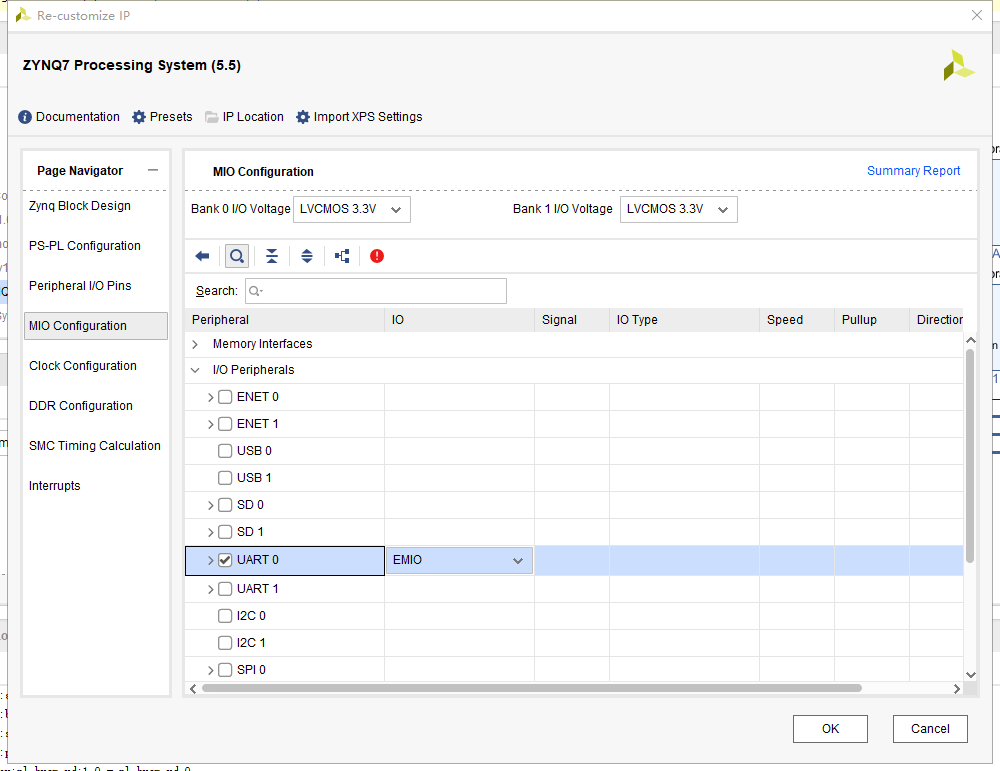Go to DDR Configuration page
The height and width of the screenshot is (771, 1000).
(81, 406)
